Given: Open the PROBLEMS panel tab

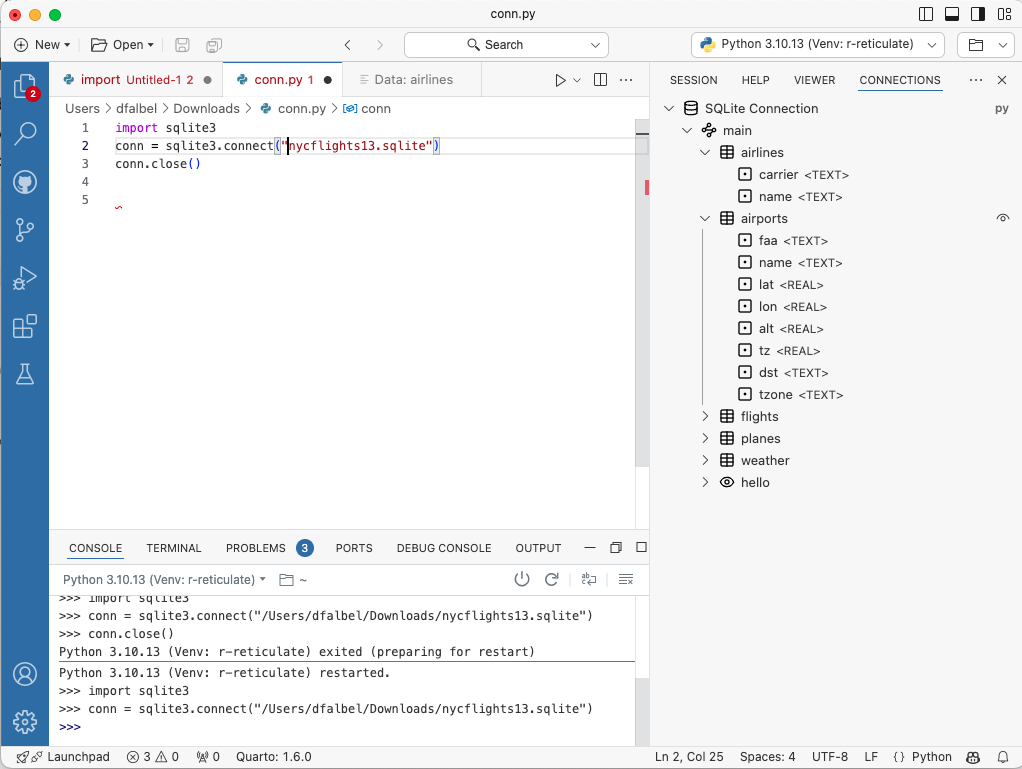Looking at the screenshot, I should (269, 548).
